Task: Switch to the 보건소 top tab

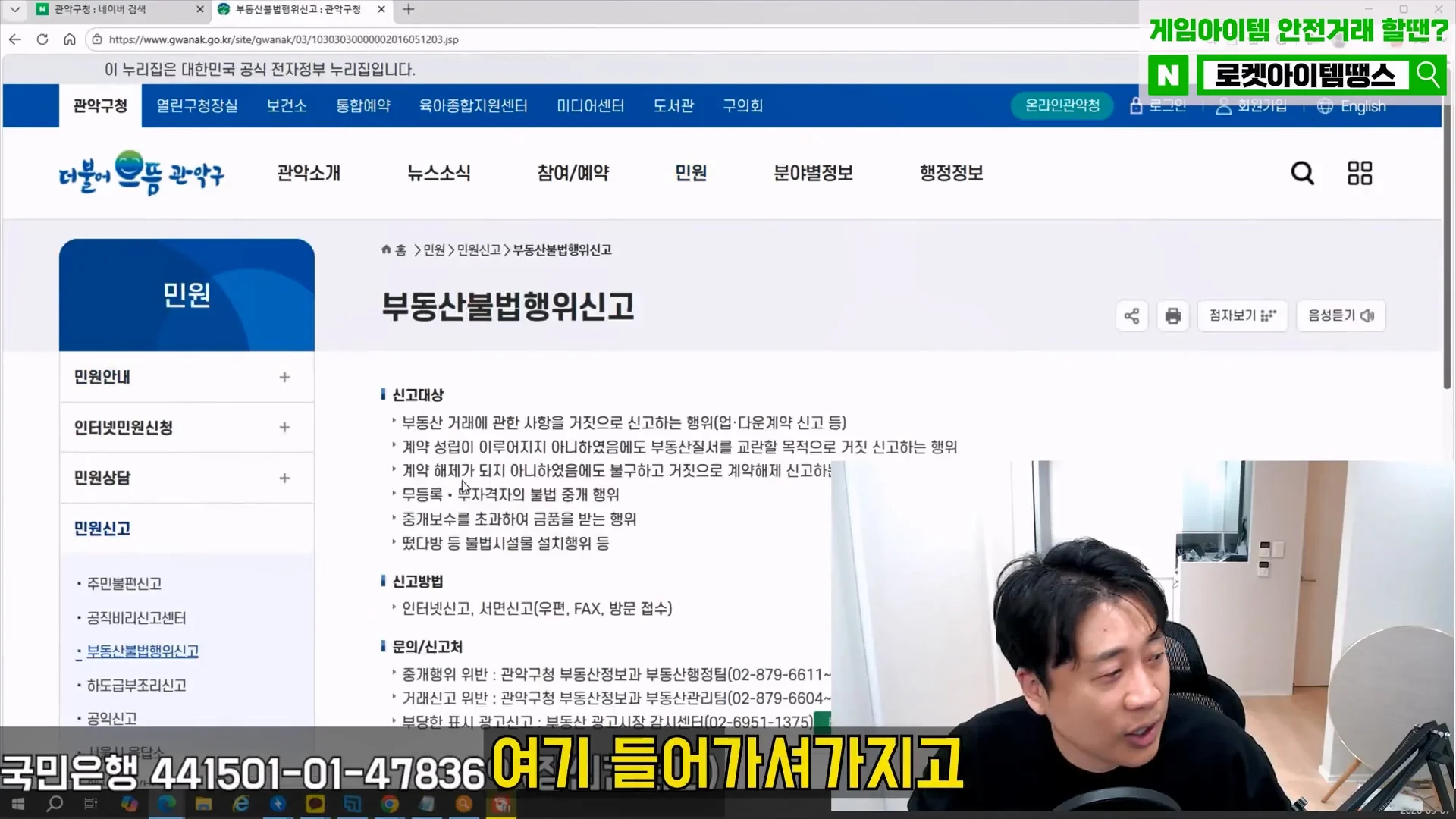Action: [x=287, y=105]
